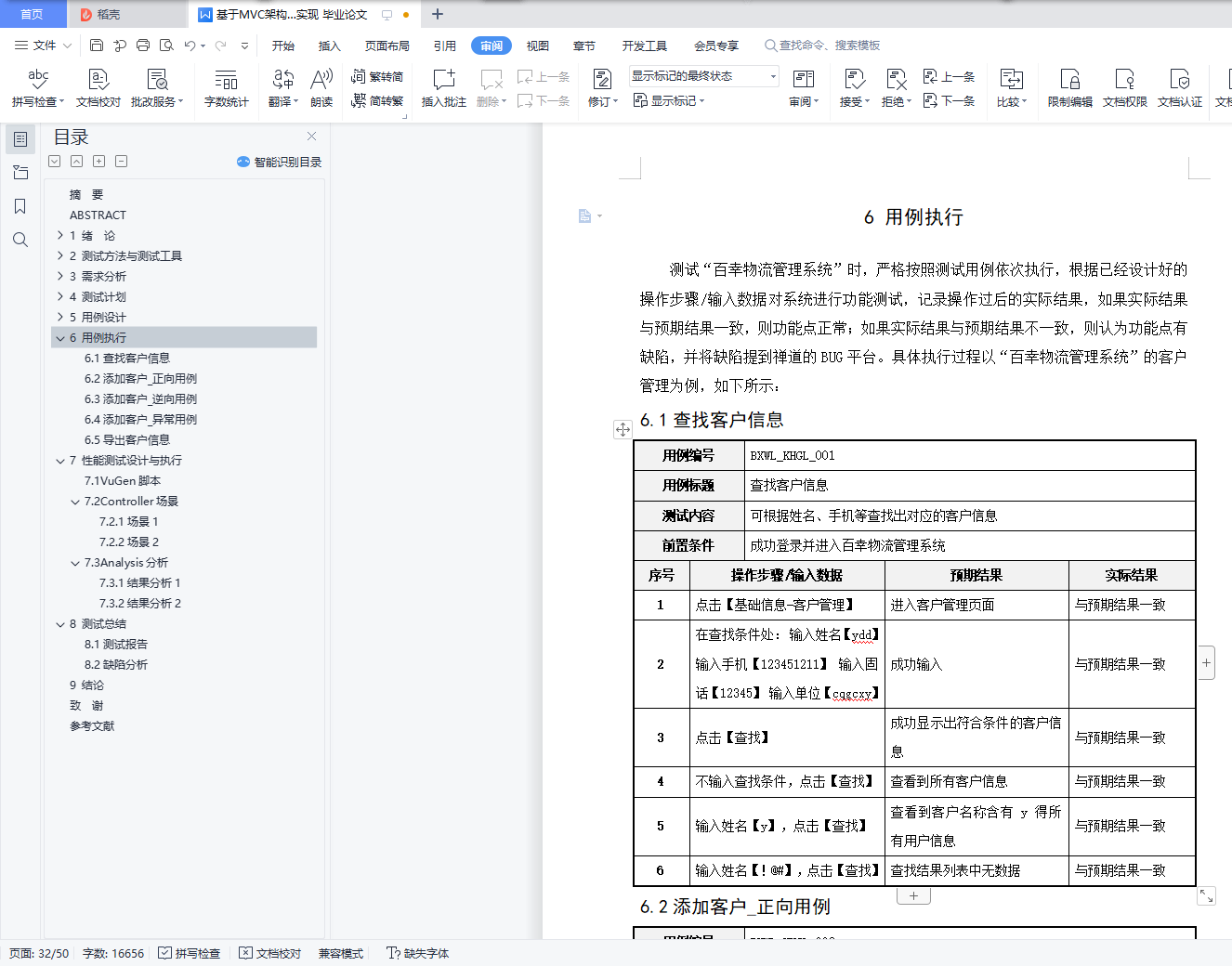
Task: Open a new document tab with plus
Action: 438,14
